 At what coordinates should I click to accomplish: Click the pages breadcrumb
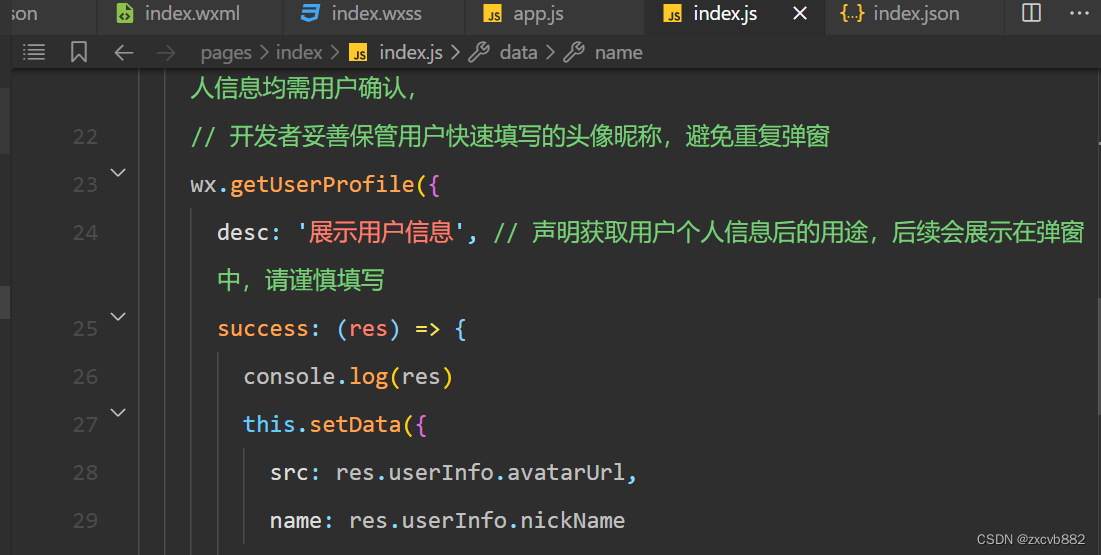[225, 53]
